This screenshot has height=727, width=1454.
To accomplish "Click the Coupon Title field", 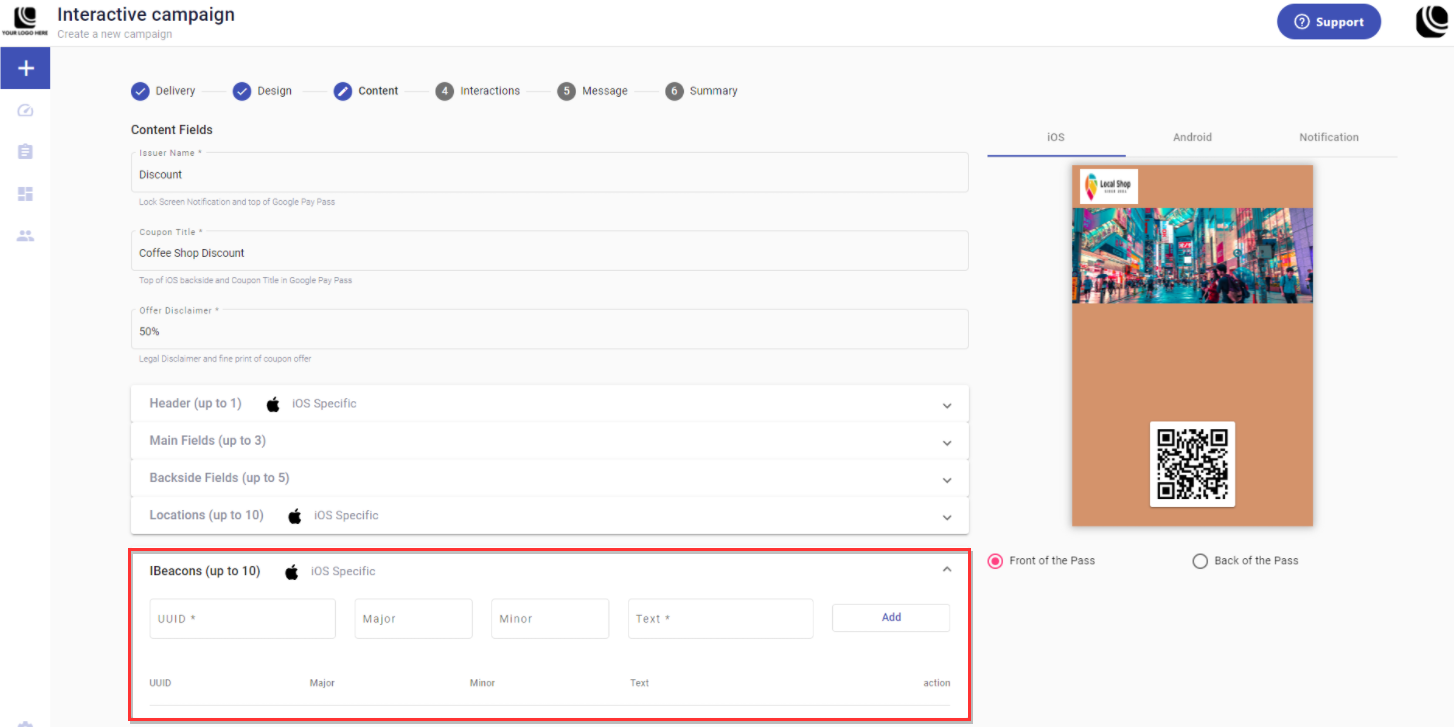I will pyautogui.click(x=550, y=251).
